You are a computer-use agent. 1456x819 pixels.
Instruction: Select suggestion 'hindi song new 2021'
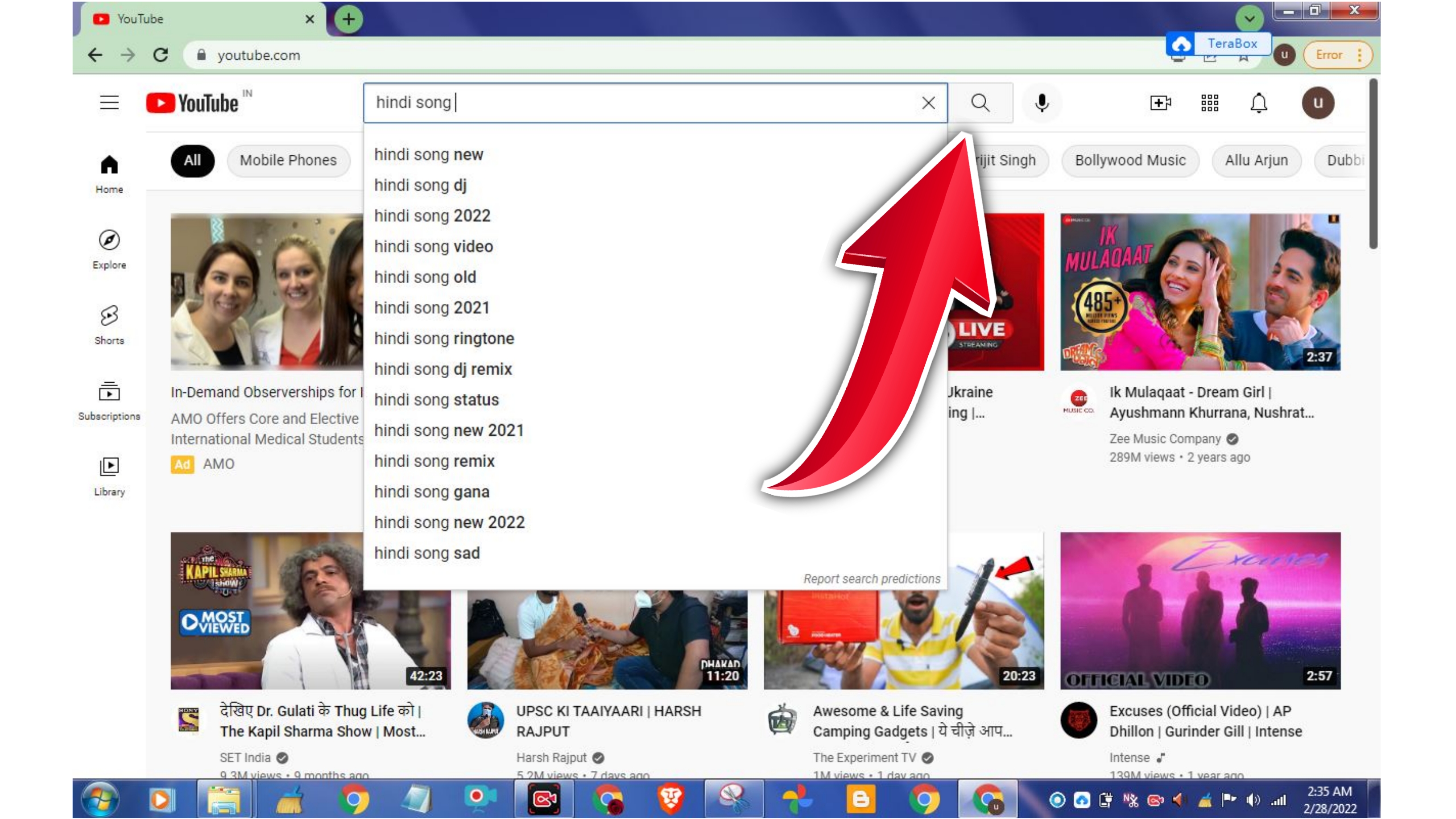coord(655,430)
